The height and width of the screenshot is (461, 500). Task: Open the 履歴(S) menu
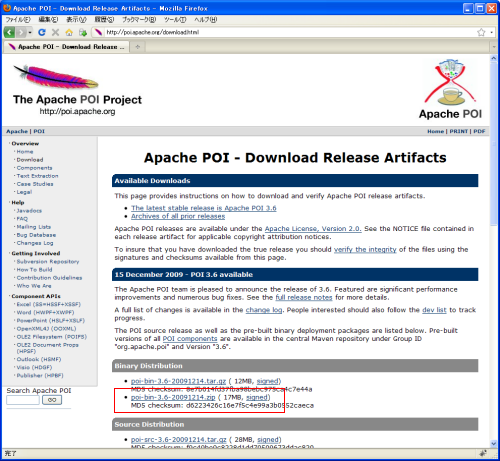pos(104,20)
